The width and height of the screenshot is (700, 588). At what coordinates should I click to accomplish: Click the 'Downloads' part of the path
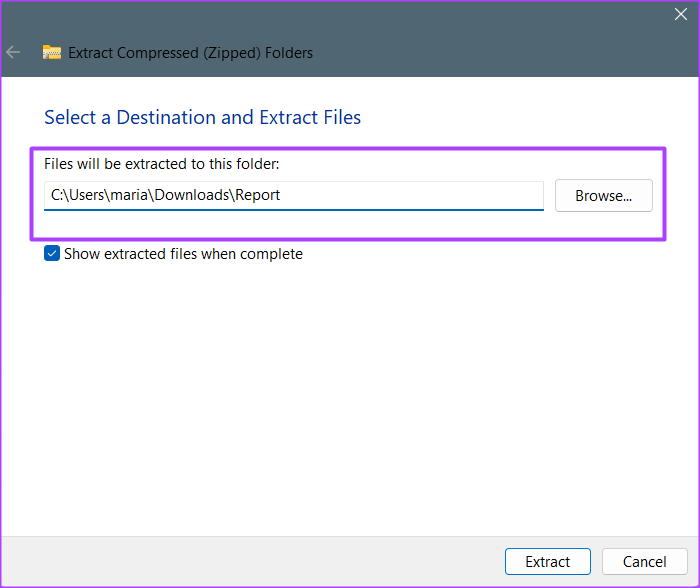point(192,195)
